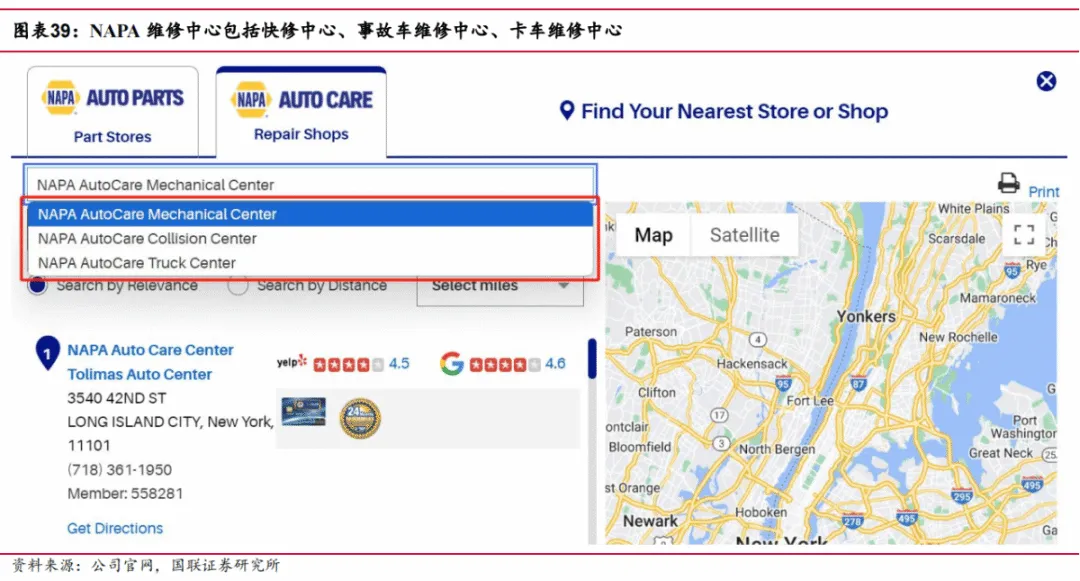The width and height of the screenshot is (1080, 581).
Task: Click the Paterson map label
Action: click(x=650, y=332)
